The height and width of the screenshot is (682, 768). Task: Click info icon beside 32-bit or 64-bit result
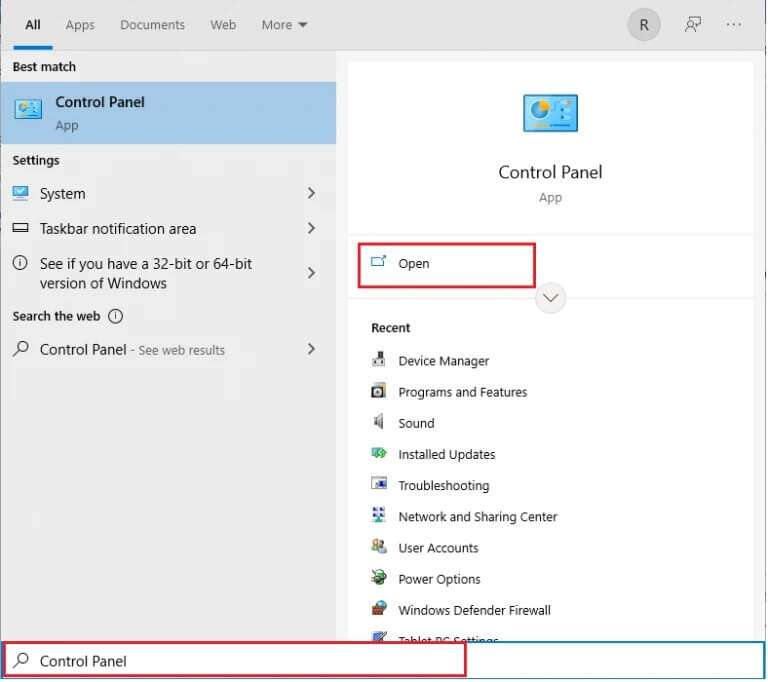(20, 263)
